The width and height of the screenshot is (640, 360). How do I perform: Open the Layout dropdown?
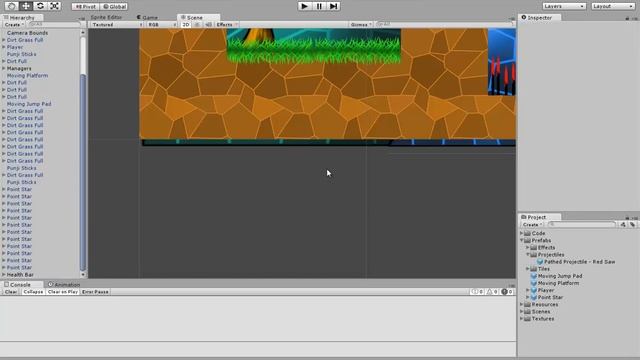point(613,6)
